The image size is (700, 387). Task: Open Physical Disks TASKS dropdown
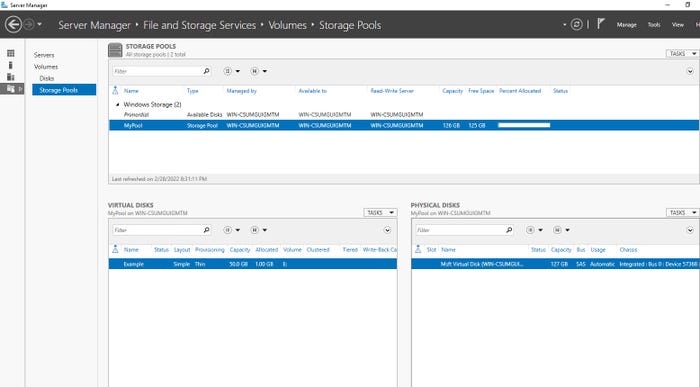(682, 212)
